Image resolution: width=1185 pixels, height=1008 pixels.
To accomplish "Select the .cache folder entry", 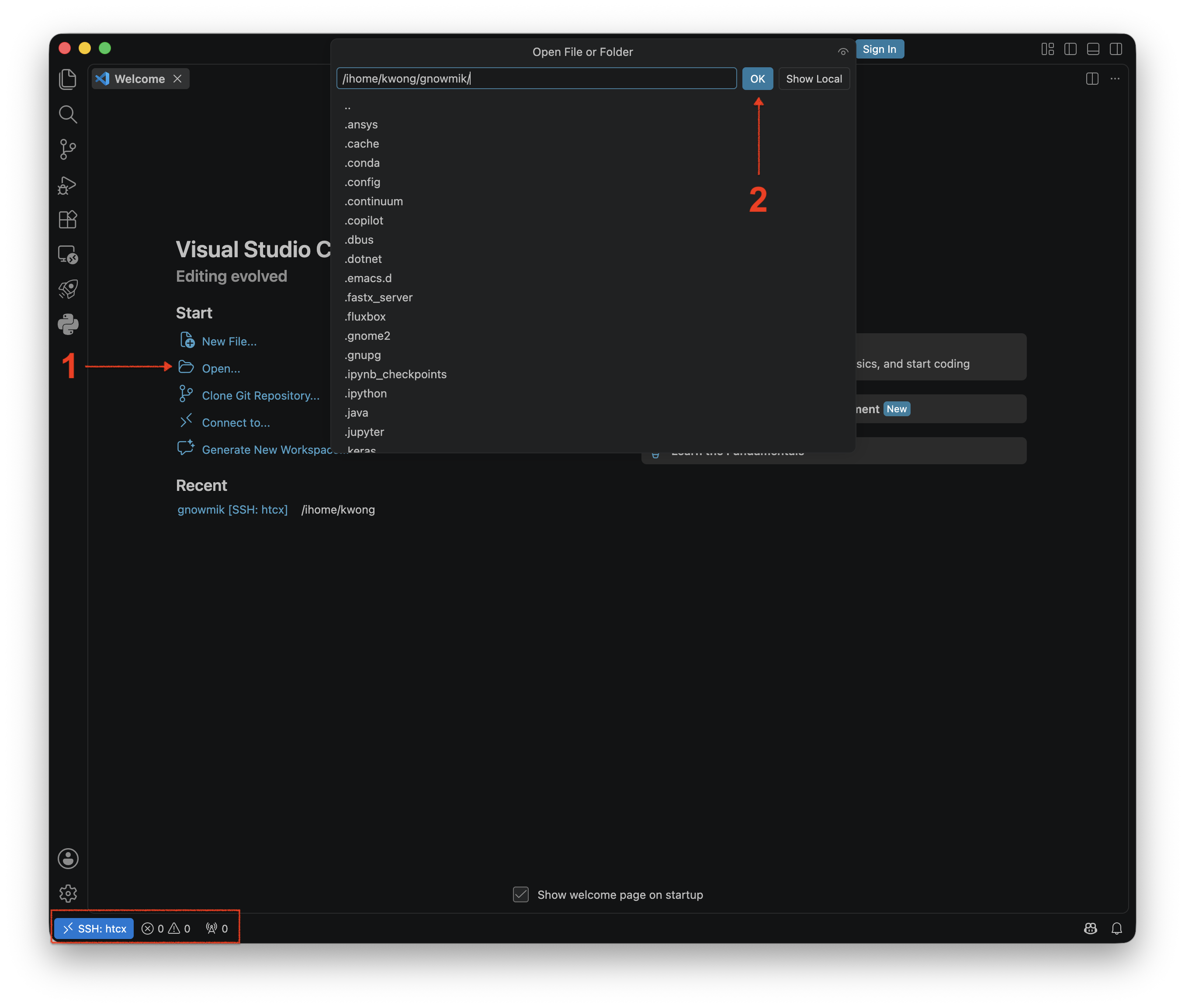I will tap(593, 144).
